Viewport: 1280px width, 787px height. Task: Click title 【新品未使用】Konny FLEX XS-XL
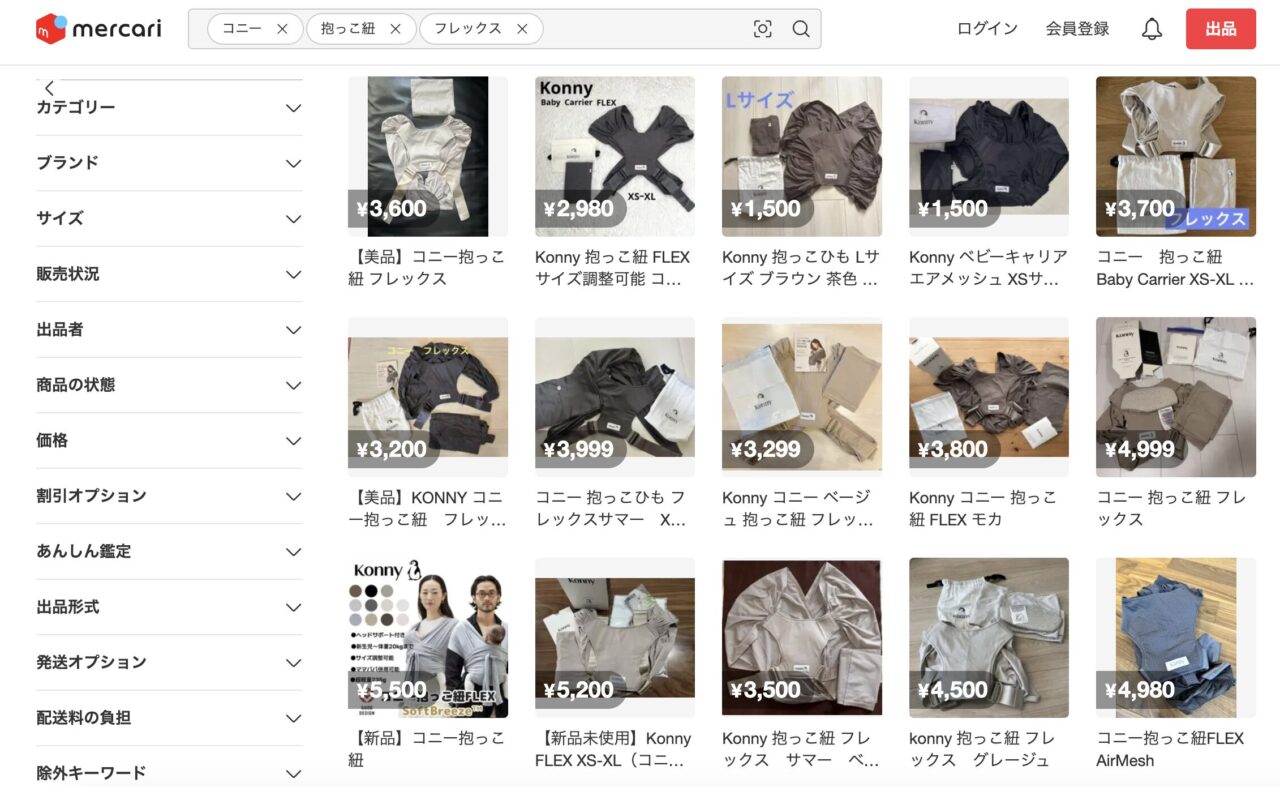613,749
